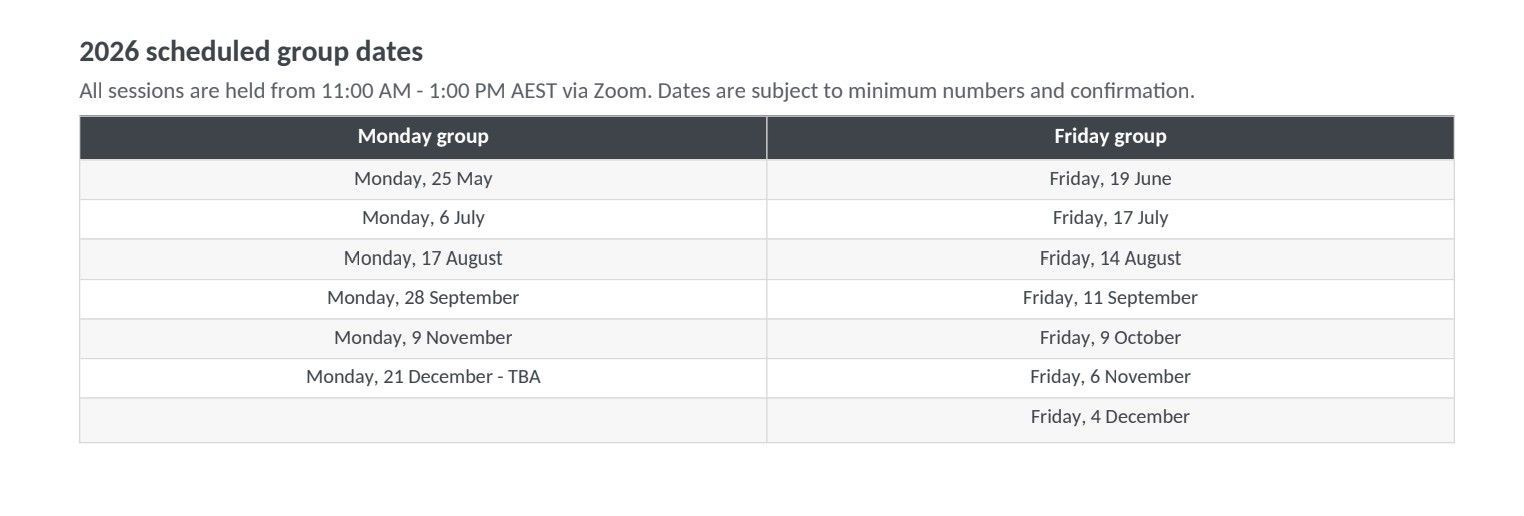Click Monday, 28 September cell
Image resolution: width=1524 pixels, height=516 pixels.
tap(423, 298)
